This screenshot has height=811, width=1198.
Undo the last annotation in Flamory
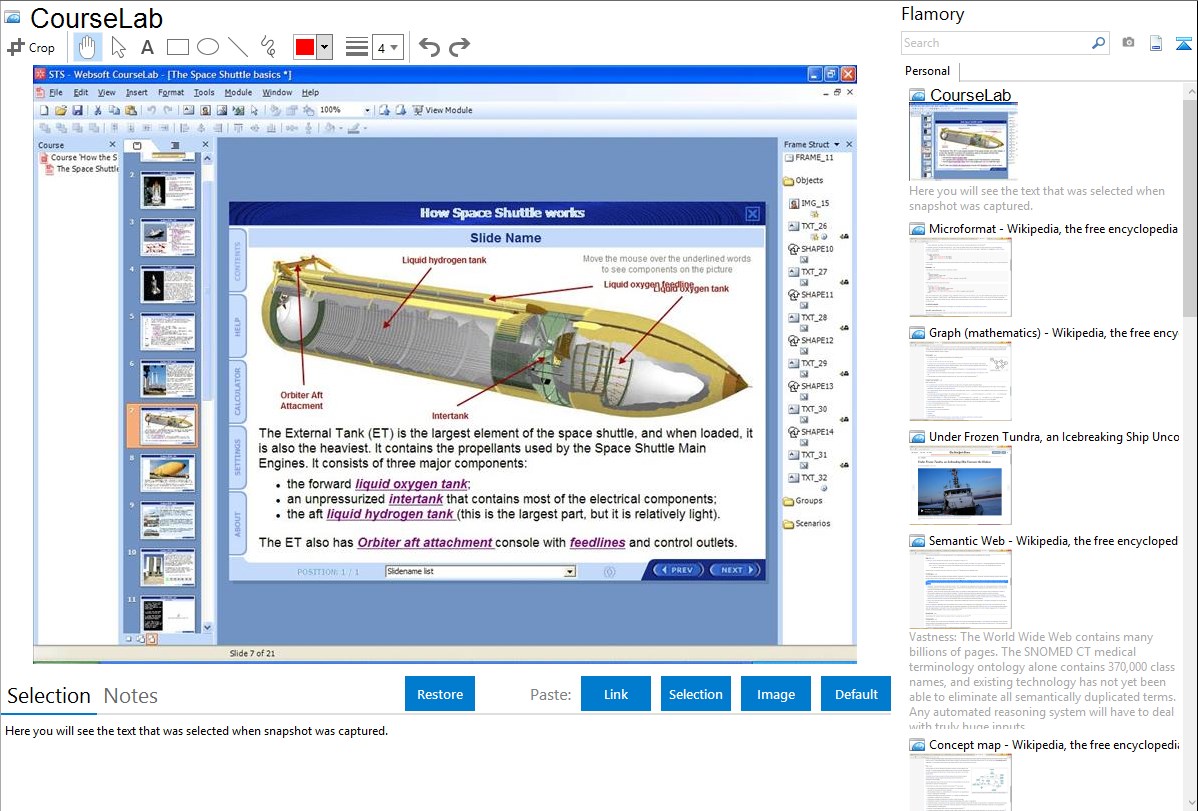[x=429, y=47]
